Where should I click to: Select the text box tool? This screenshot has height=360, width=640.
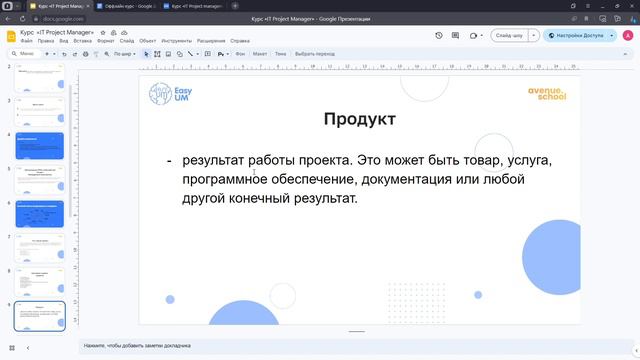[x=157, y=54]
